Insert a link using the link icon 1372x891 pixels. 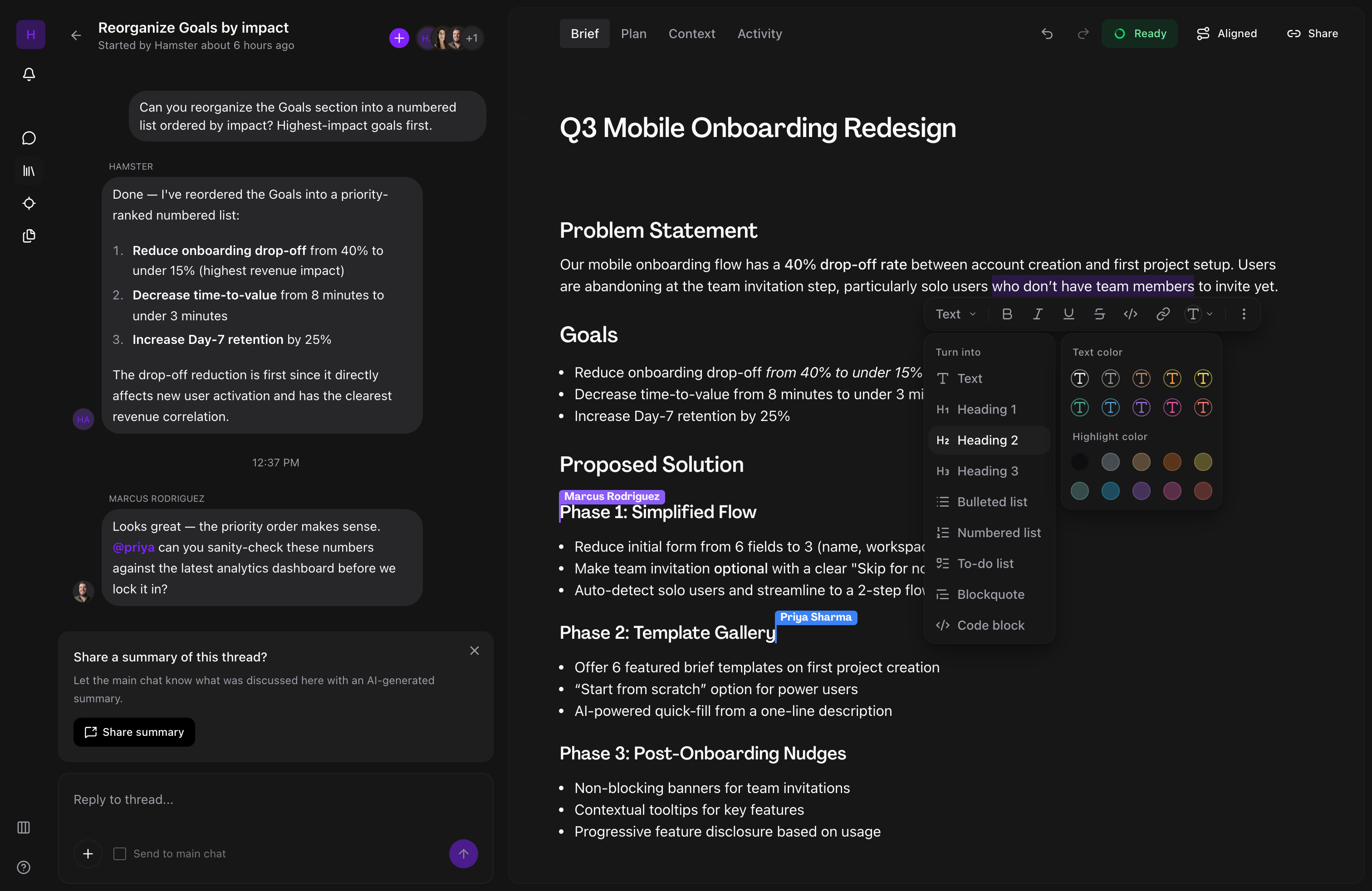click(1162, 314)
